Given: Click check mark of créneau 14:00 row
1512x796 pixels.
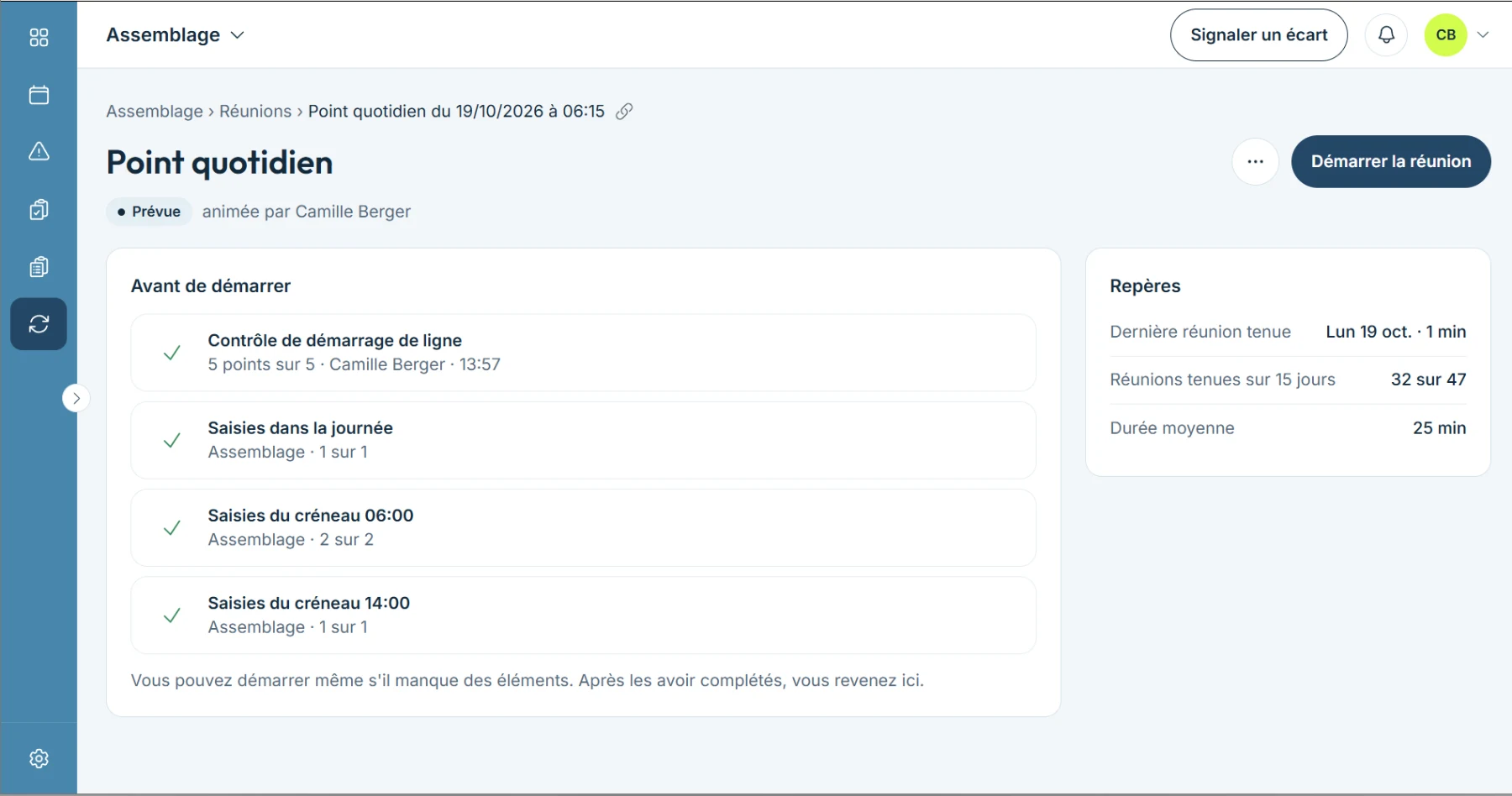Looking at the screenshot, I should click(171, 615).
